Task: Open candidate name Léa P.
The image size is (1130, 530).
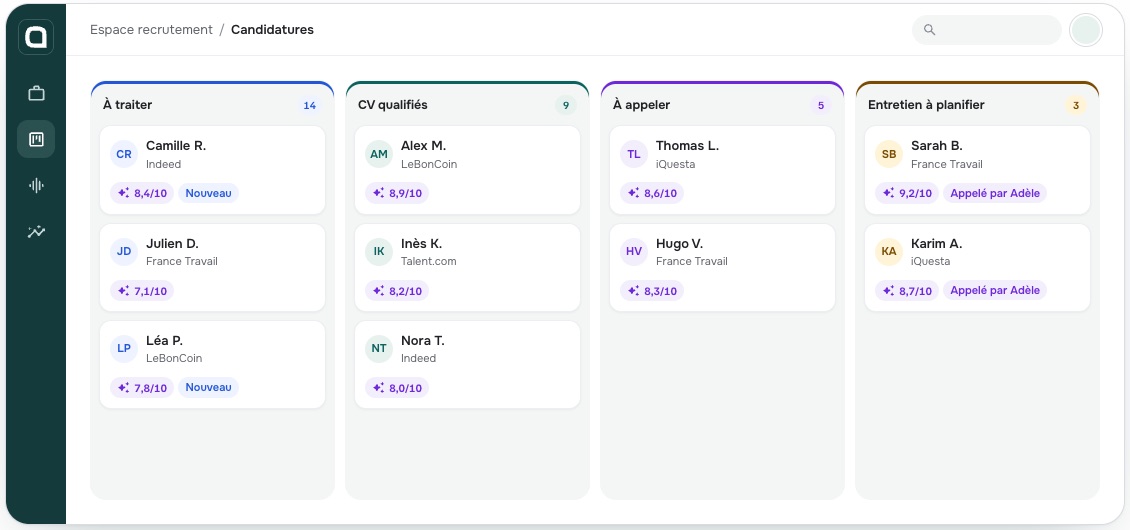Action: click(x=164, y=340)
